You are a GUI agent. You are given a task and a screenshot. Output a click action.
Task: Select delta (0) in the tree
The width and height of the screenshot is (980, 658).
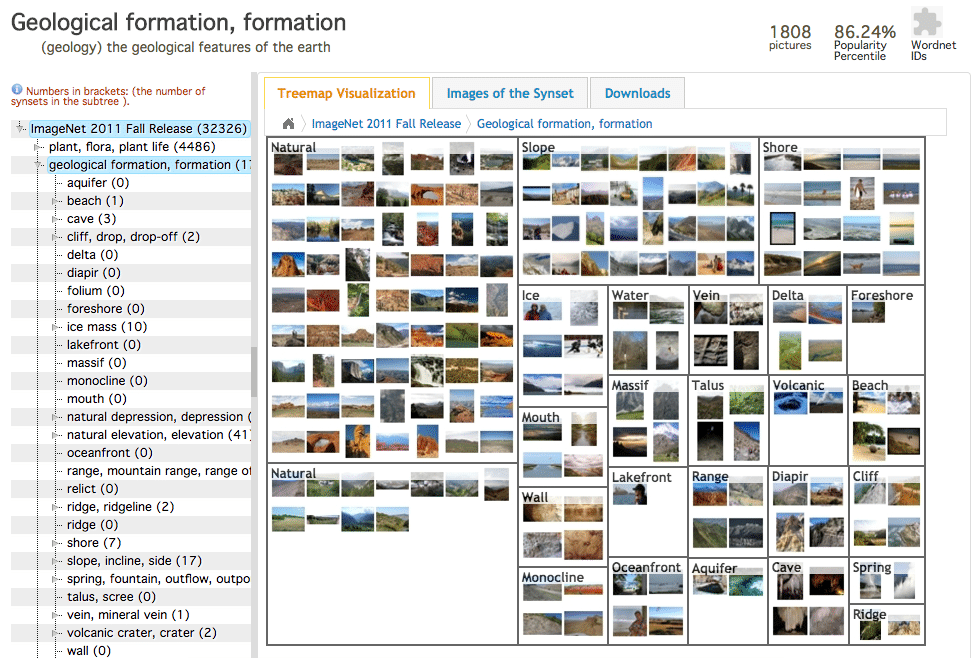tap(92, 255)
